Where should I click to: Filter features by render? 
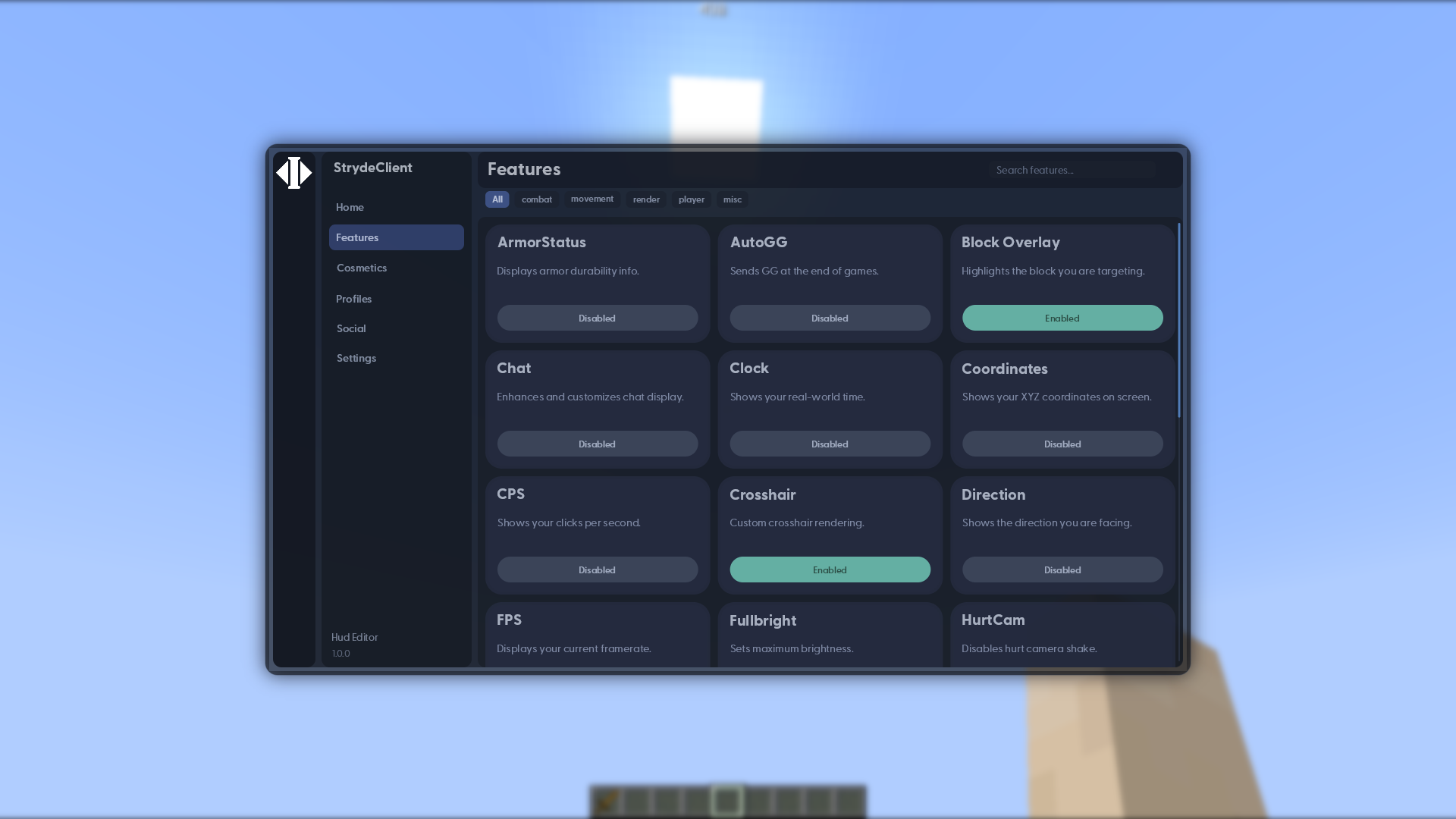[x=646, y=199]
